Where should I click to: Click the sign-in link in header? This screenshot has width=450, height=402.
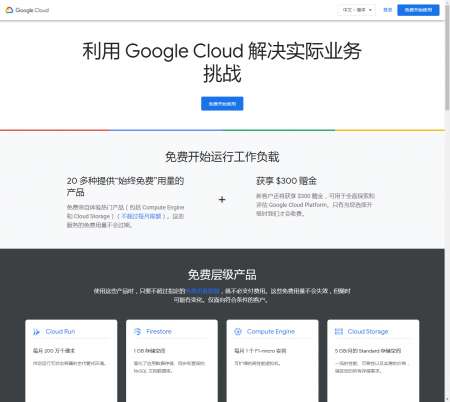pos(387,10)
